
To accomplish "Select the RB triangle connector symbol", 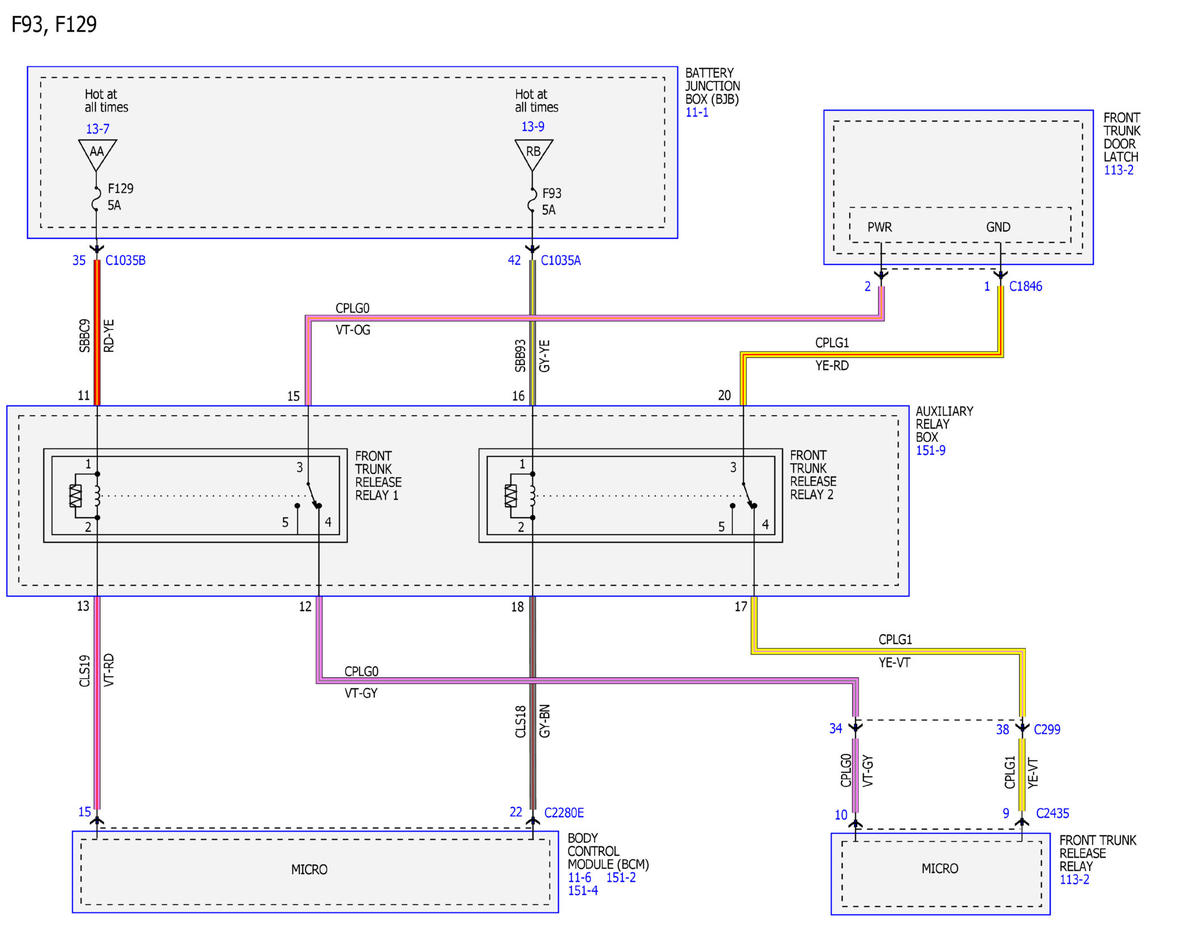I will click(x=533, y=153).
